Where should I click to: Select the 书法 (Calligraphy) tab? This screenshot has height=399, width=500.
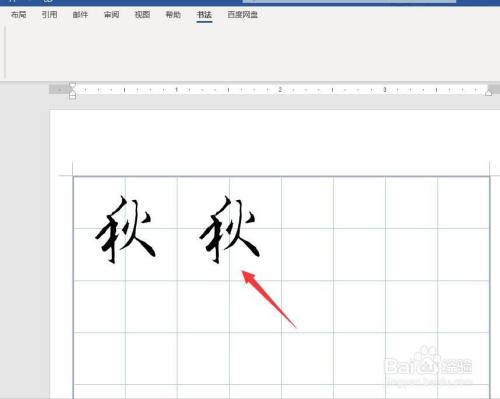(x=204, y=15)
